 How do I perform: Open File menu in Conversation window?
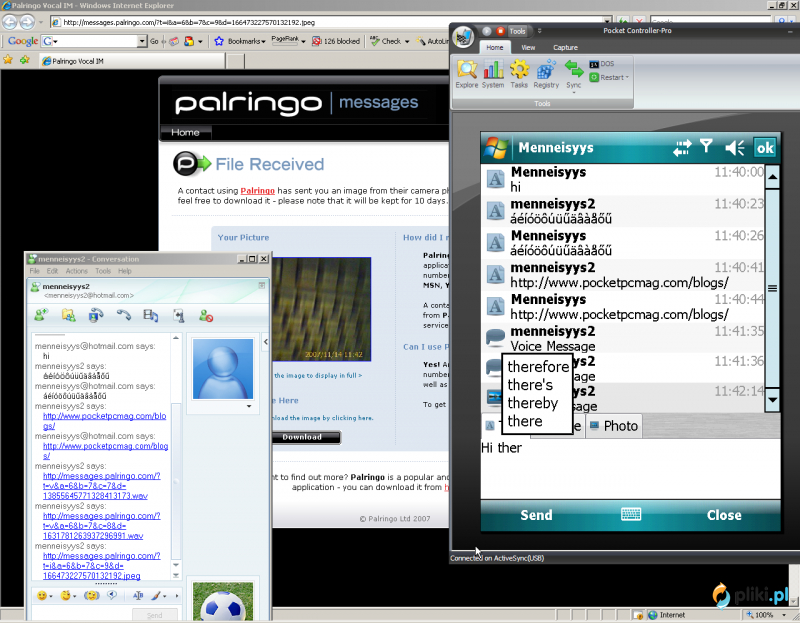[x=34, y=271]
